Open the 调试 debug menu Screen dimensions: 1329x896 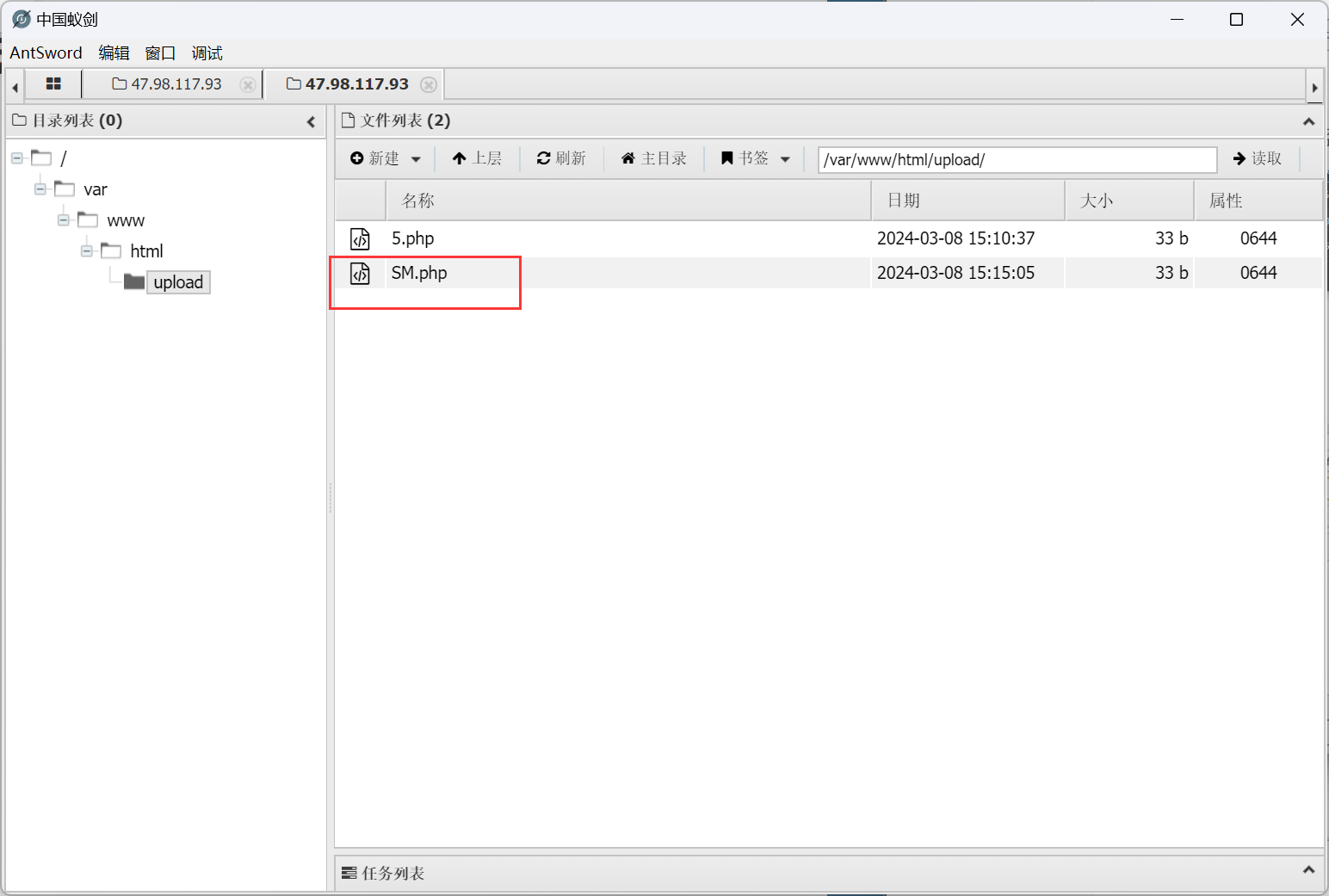click(x=207, y=53)
